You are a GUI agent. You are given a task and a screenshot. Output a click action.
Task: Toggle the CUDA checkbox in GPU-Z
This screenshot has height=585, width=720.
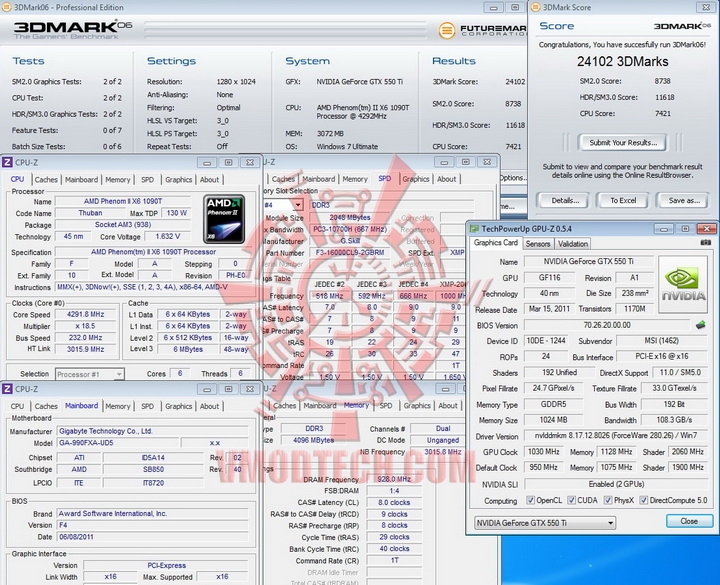click(571, 500)
